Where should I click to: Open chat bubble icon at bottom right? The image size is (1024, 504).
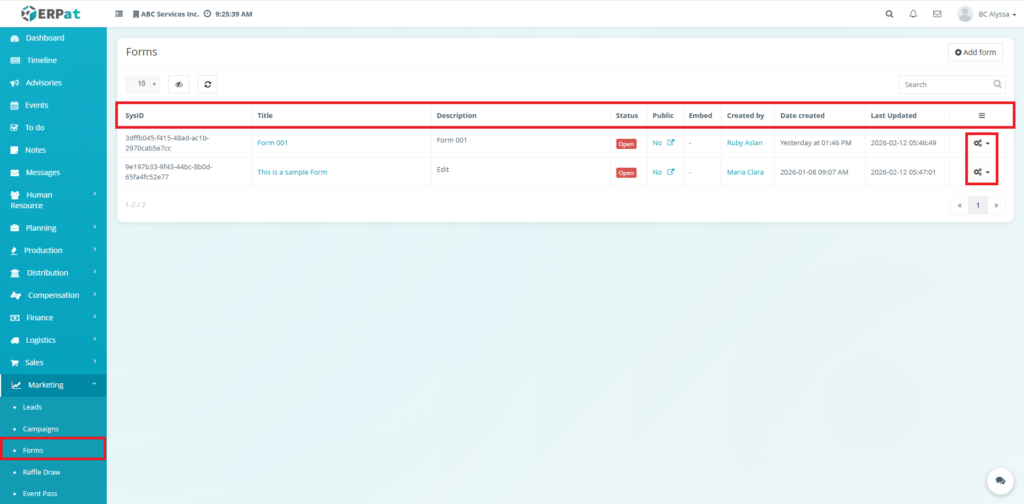click(x=997, y=481)
